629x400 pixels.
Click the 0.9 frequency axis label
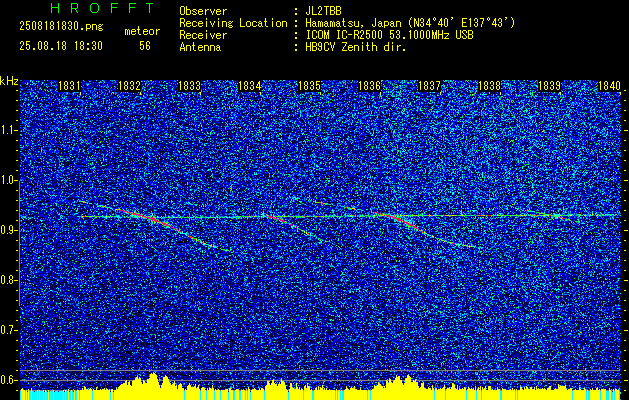click(x=9, y=230)
